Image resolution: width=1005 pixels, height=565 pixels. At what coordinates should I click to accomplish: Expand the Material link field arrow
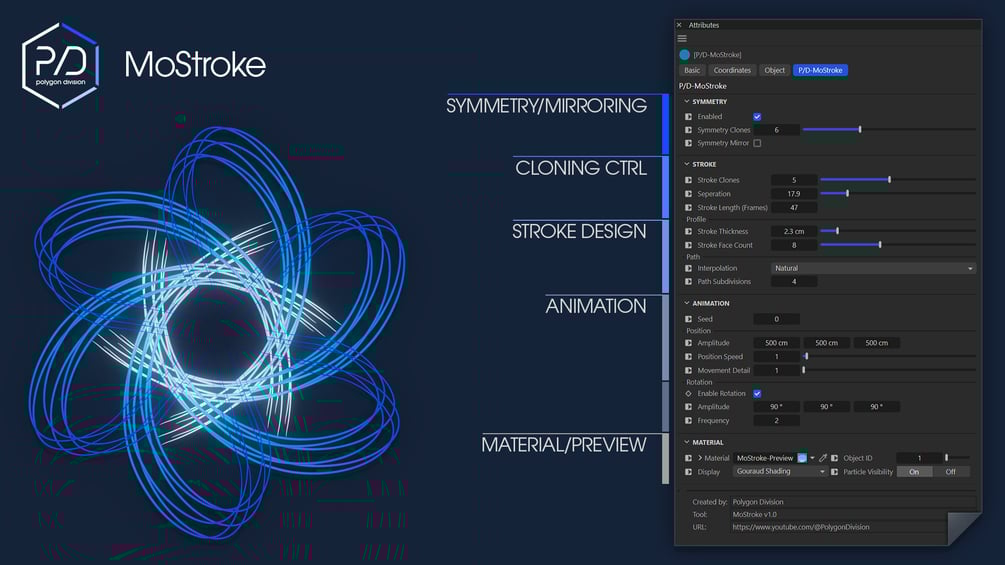(700, 458)
